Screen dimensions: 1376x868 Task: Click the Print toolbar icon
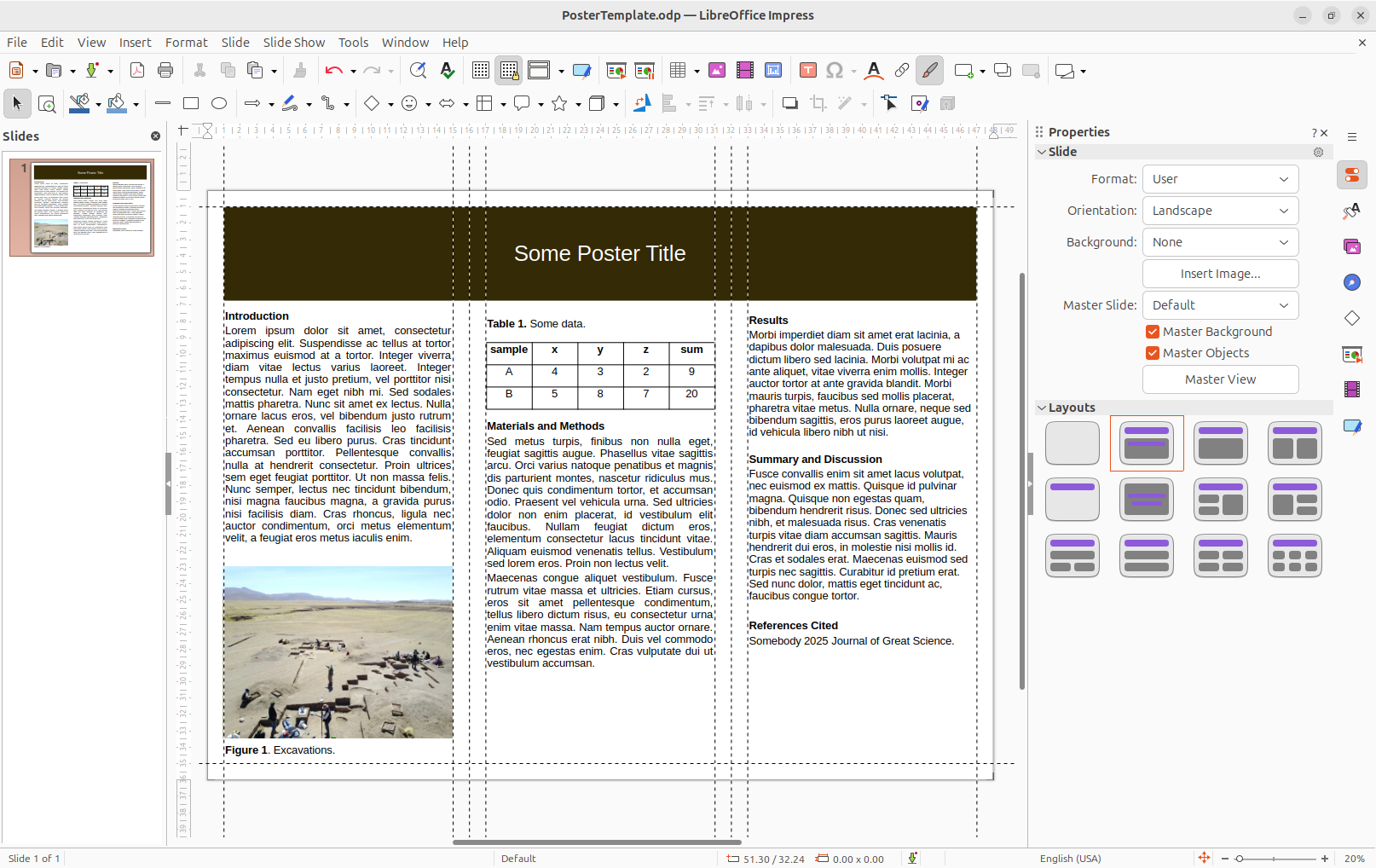coord(165,71)
